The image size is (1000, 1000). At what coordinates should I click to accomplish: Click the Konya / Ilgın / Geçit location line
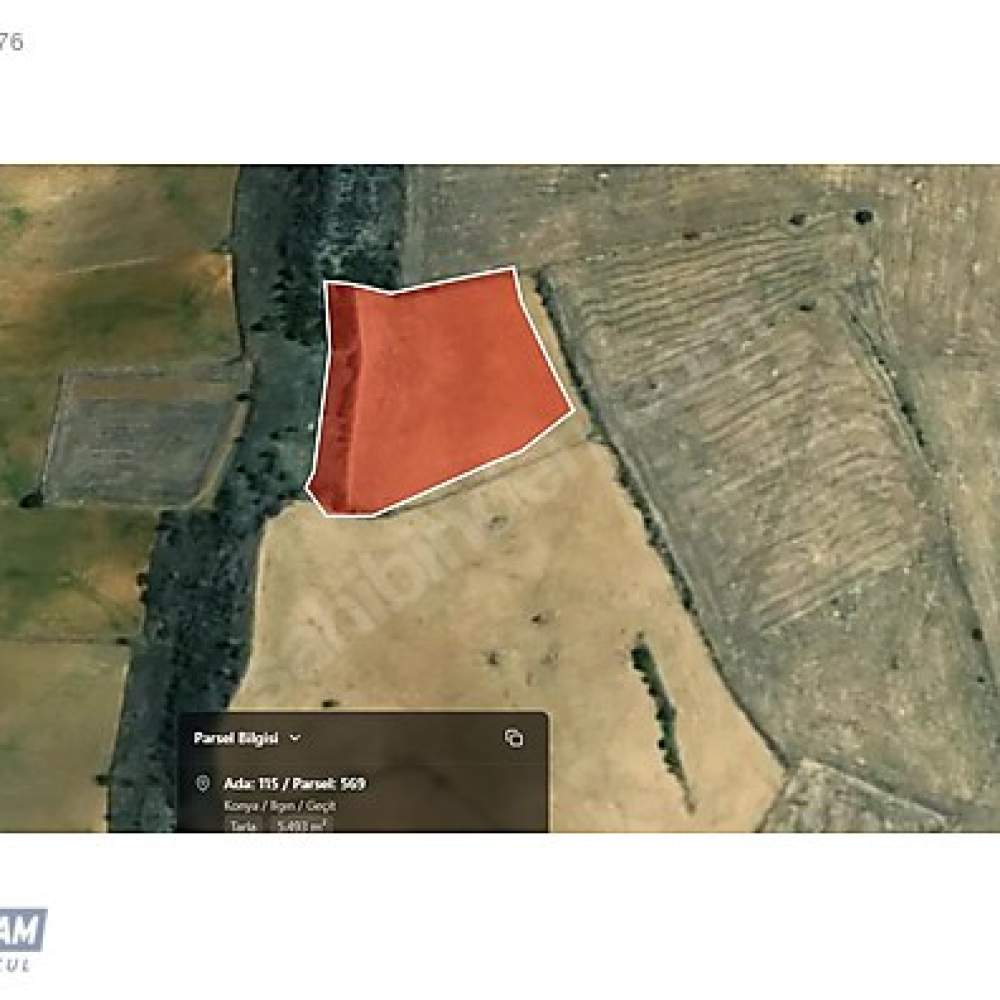pos(279,805)
